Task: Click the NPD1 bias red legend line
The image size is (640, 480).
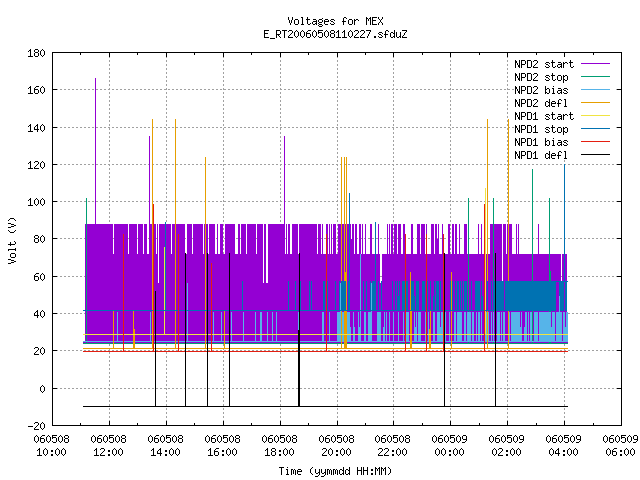Action: [595, 142]
